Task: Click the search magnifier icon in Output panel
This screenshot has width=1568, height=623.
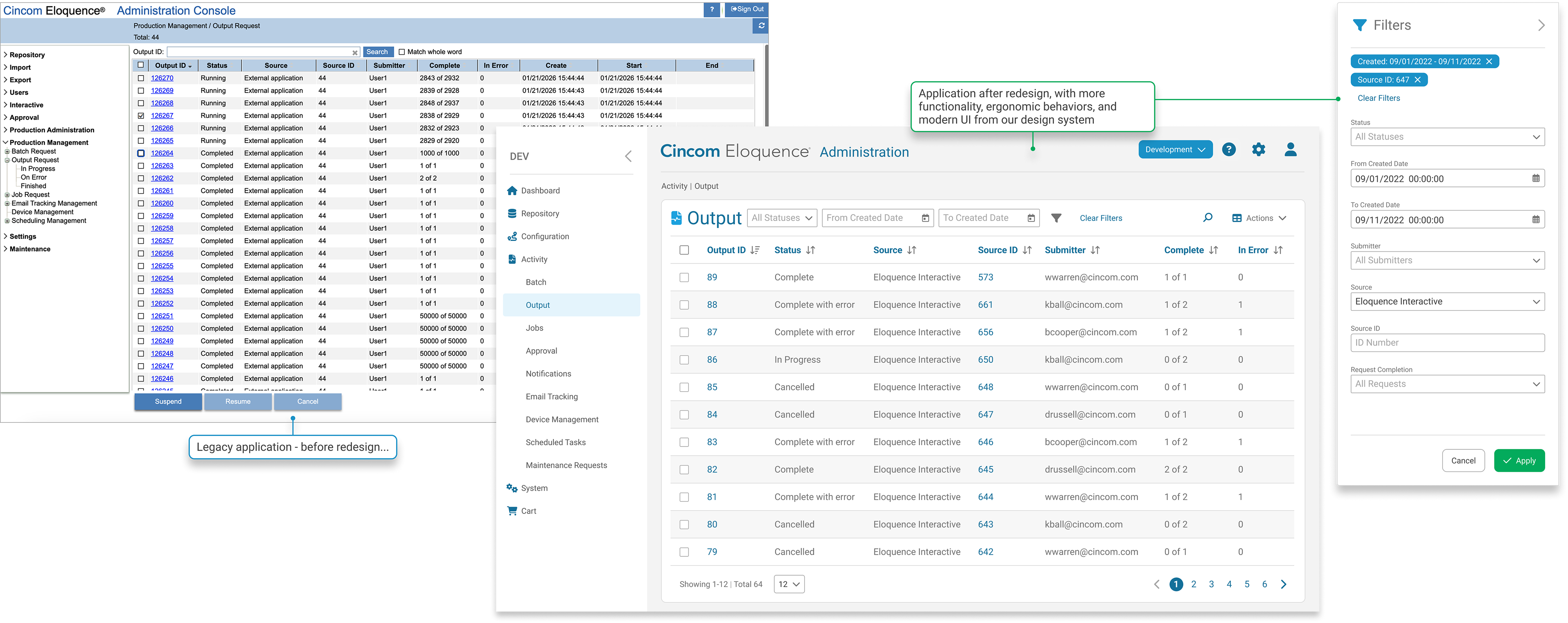Action: pyautogui.click(x=1208, y=218)
